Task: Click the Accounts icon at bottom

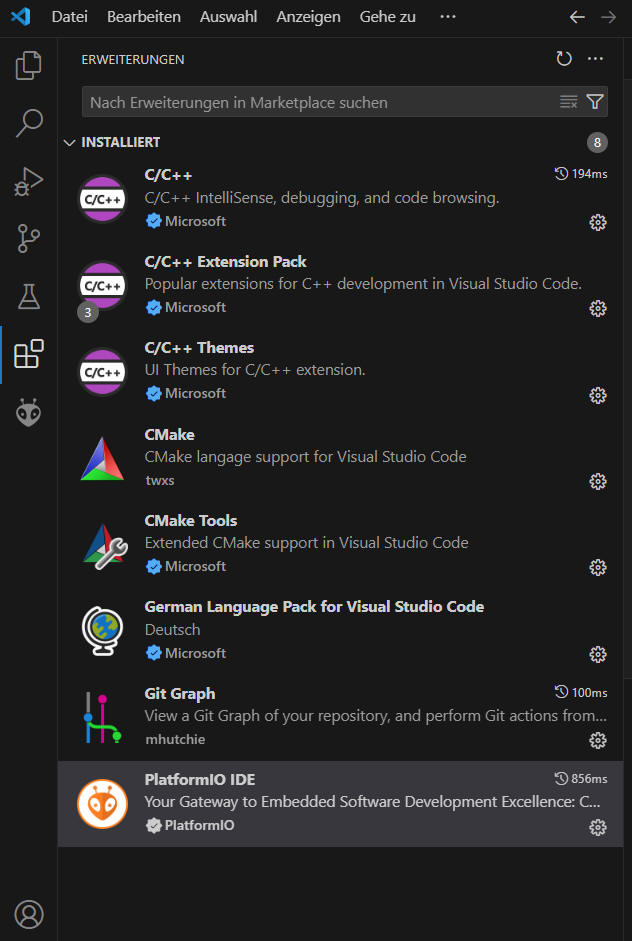Action: tap(29, 913)
